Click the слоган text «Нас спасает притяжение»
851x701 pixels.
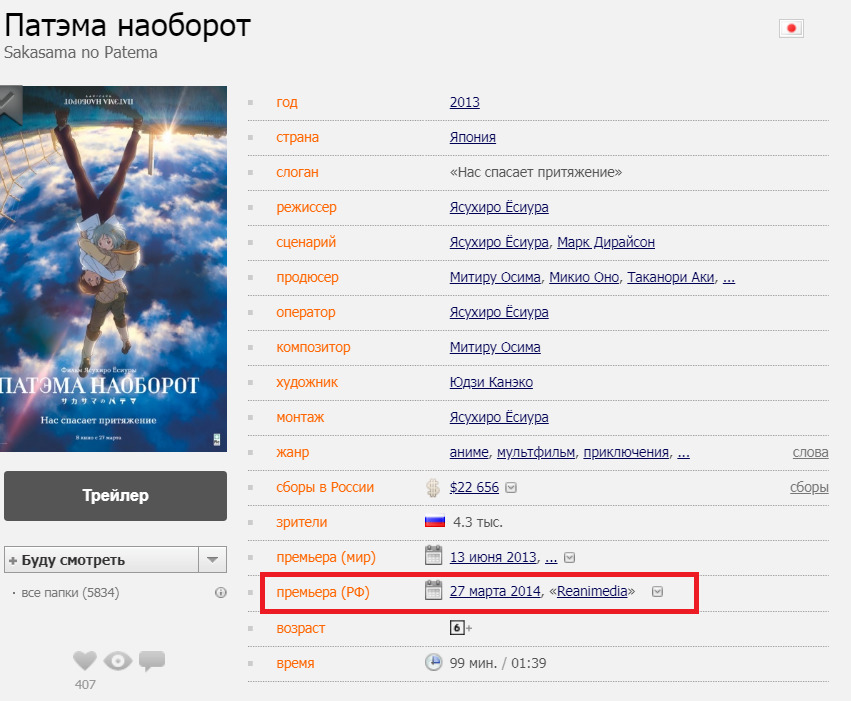[536, 173]
